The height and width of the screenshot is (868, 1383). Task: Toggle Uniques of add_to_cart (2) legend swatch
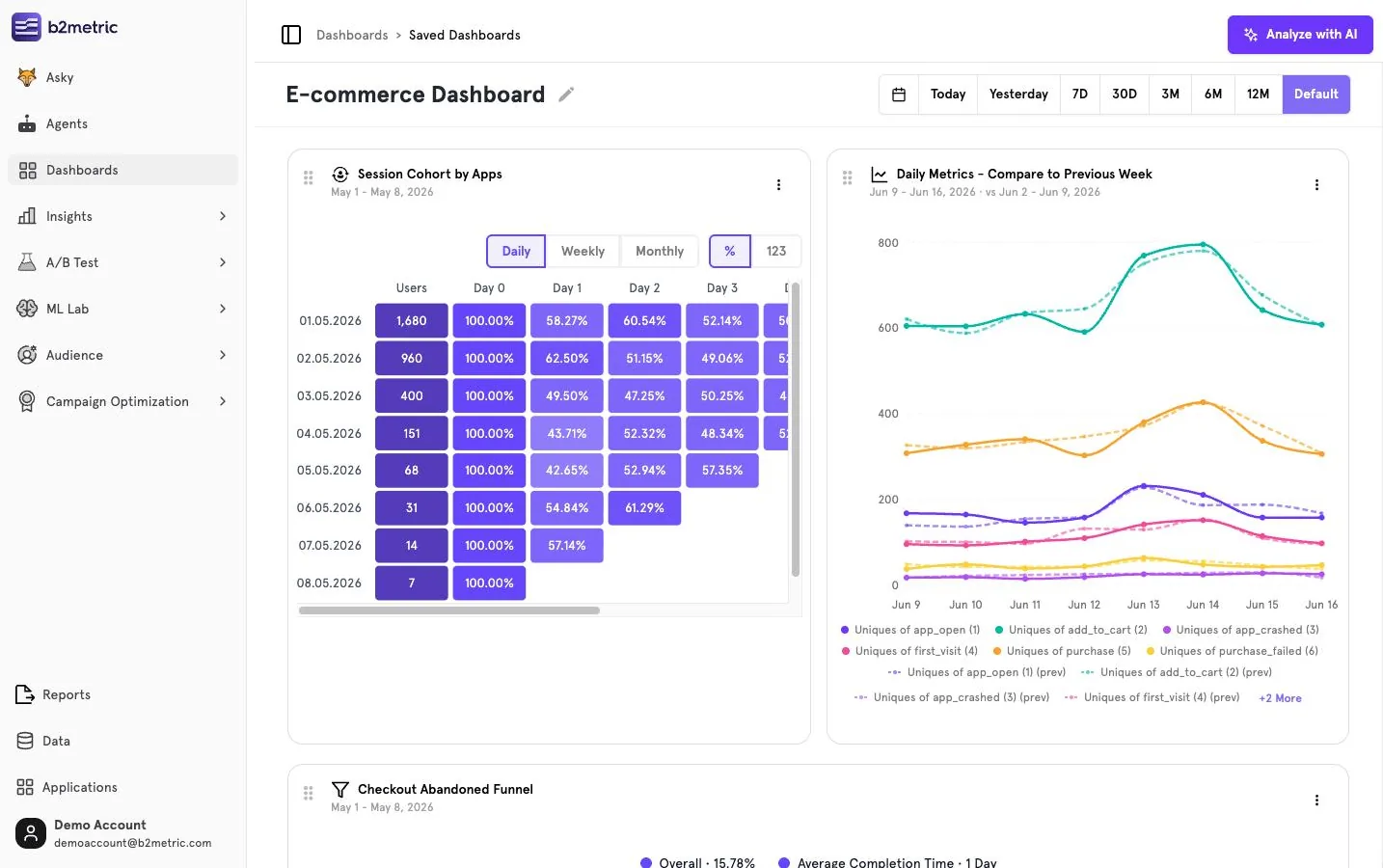(999, 630)
